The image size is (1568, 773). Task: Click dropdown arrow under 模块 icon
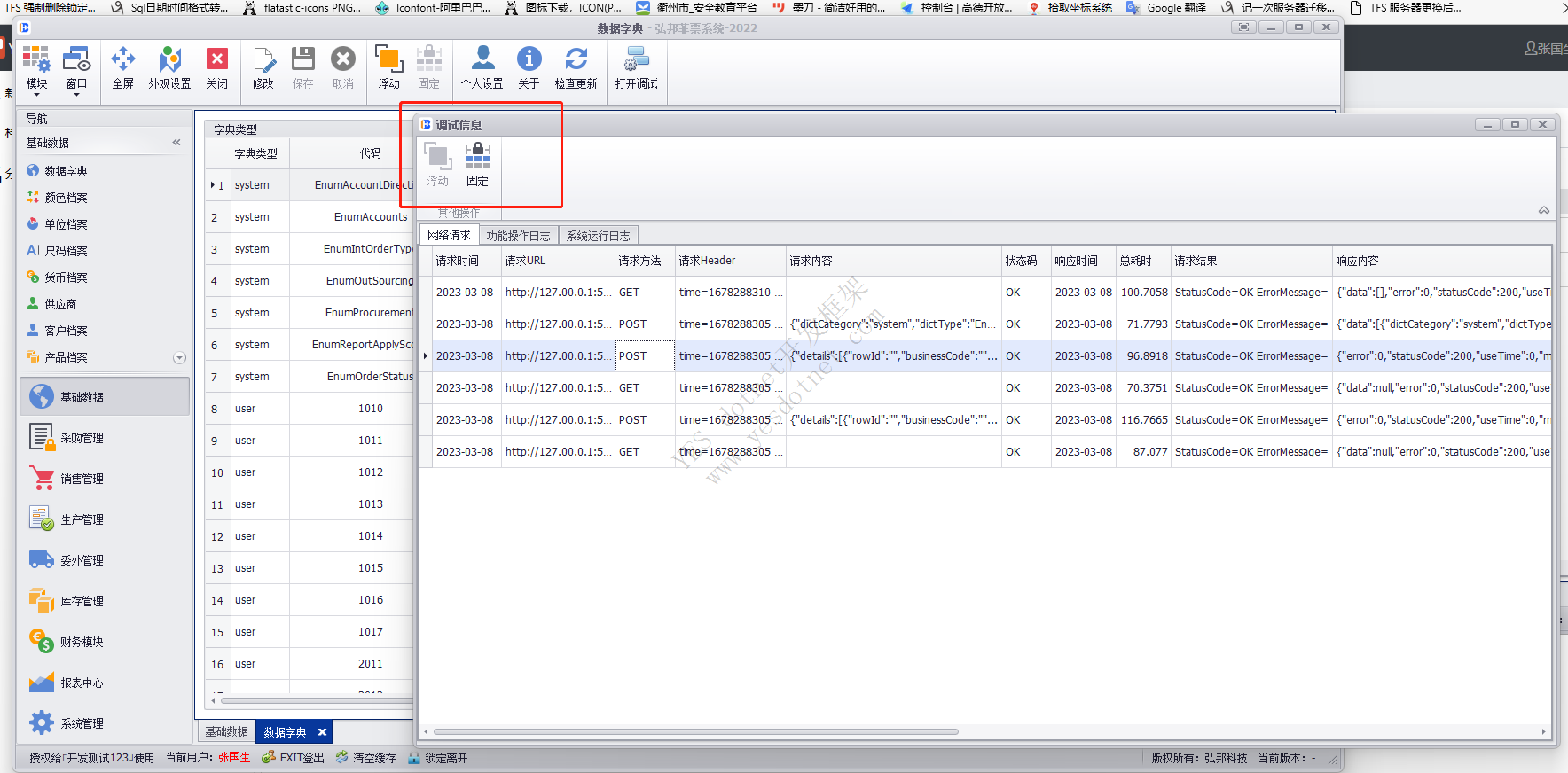36,94
